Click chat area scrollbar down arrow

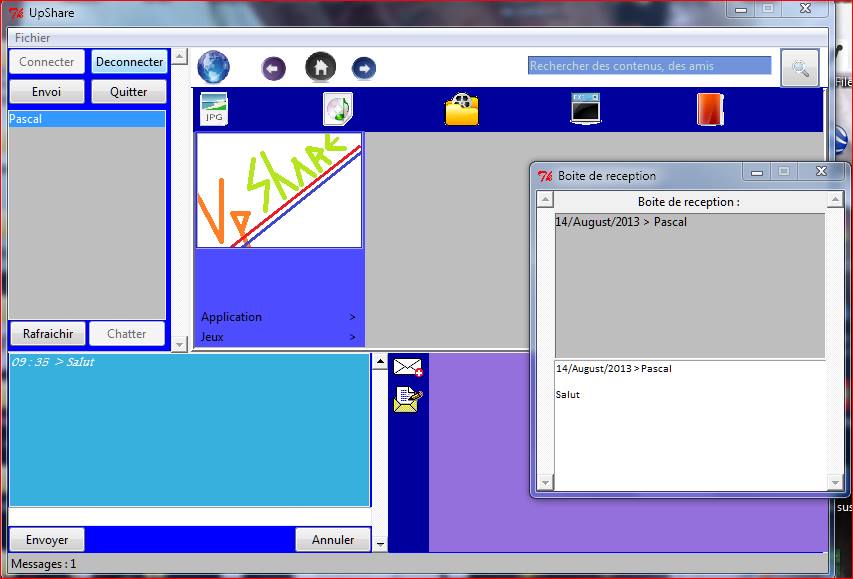pos(380,544)
